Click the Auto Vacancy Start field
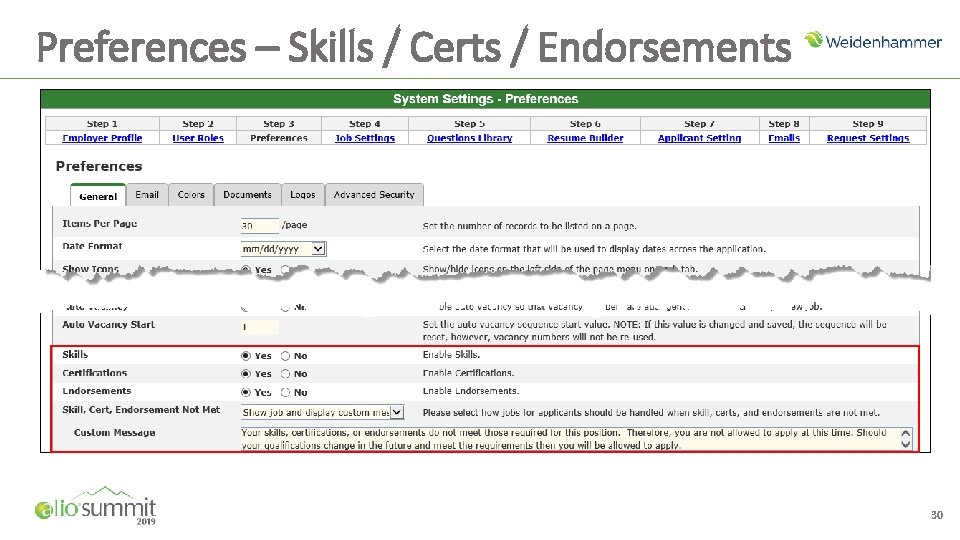The image size is (960, 540). (260, 327)
